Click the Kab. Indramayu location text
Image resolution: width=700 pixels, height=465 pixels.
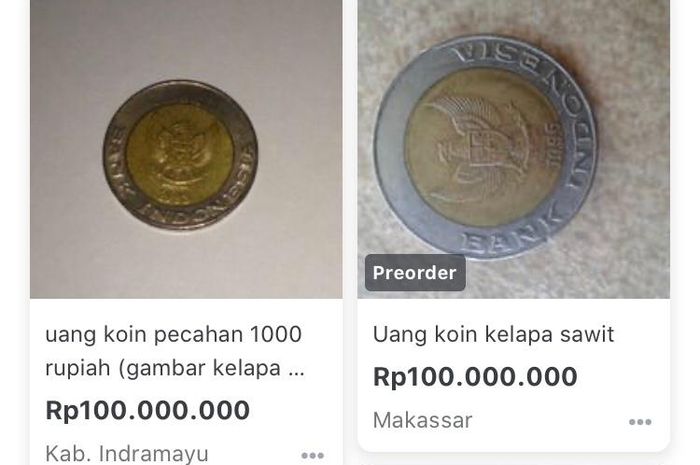(127, 454)
